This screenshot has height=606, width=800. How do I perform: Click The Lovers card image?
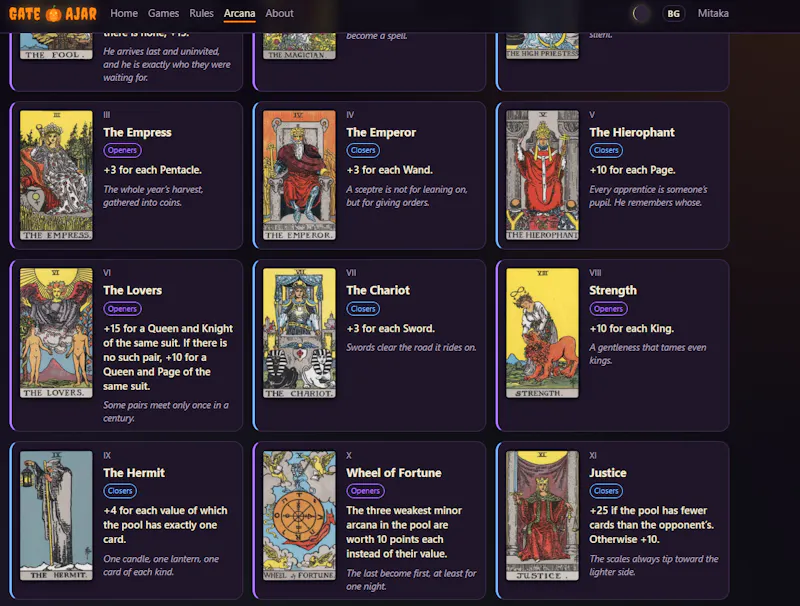point(57,333)
